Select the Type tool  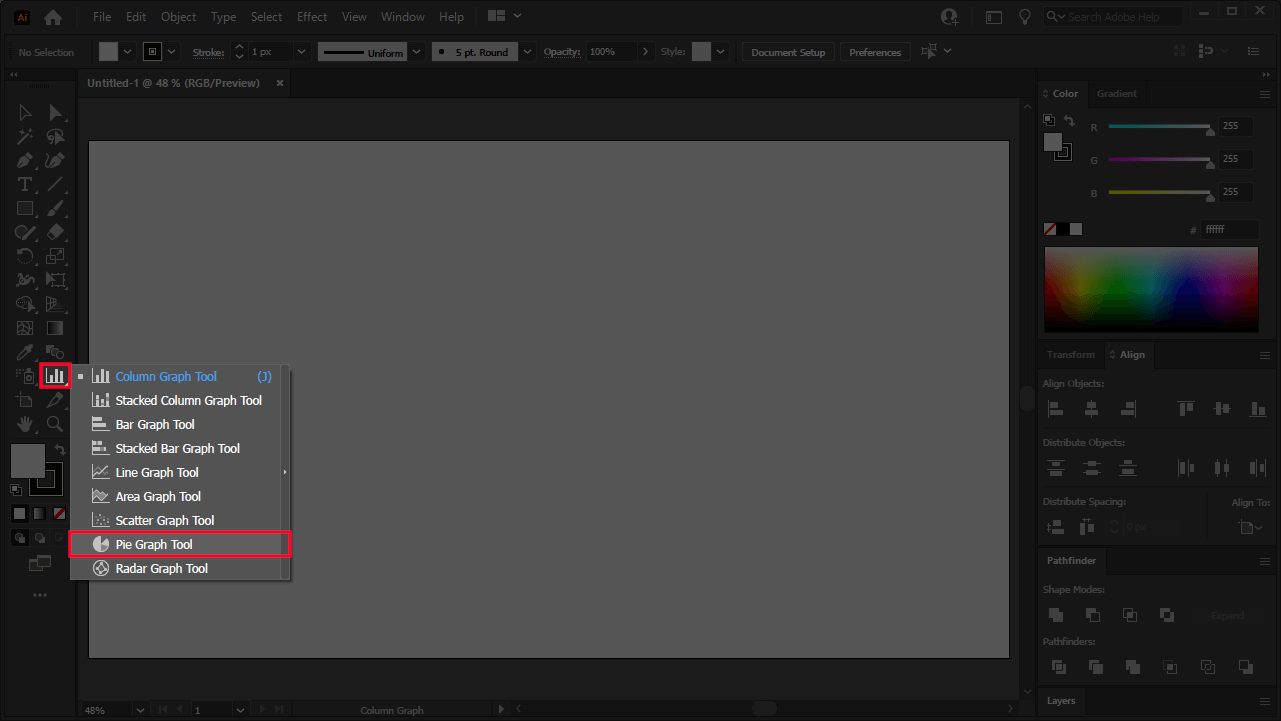tap(25, 185)
